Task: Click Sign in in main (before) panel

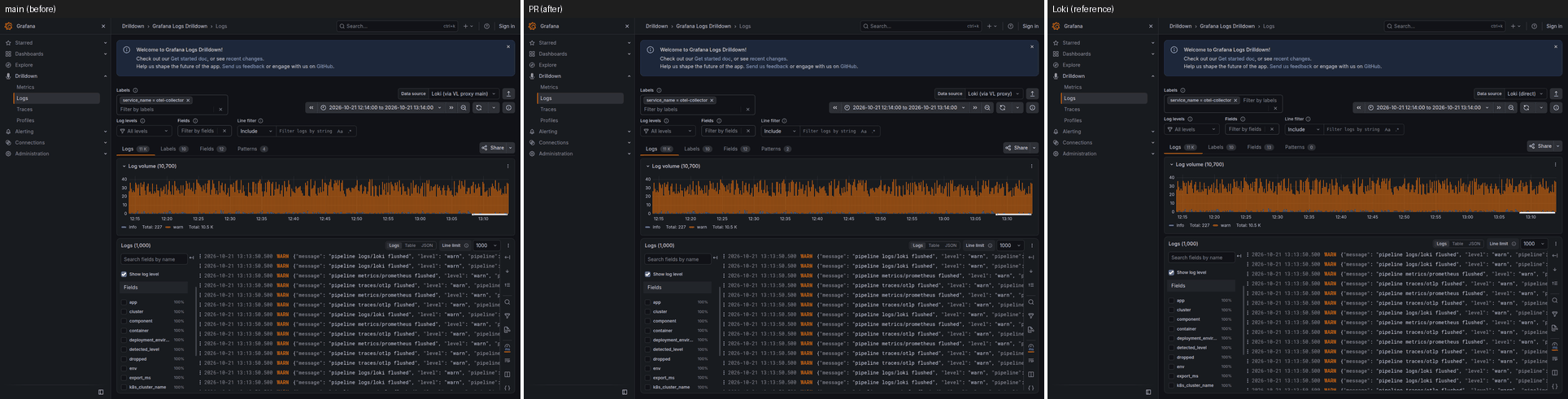Action: [x=507, y=26]
